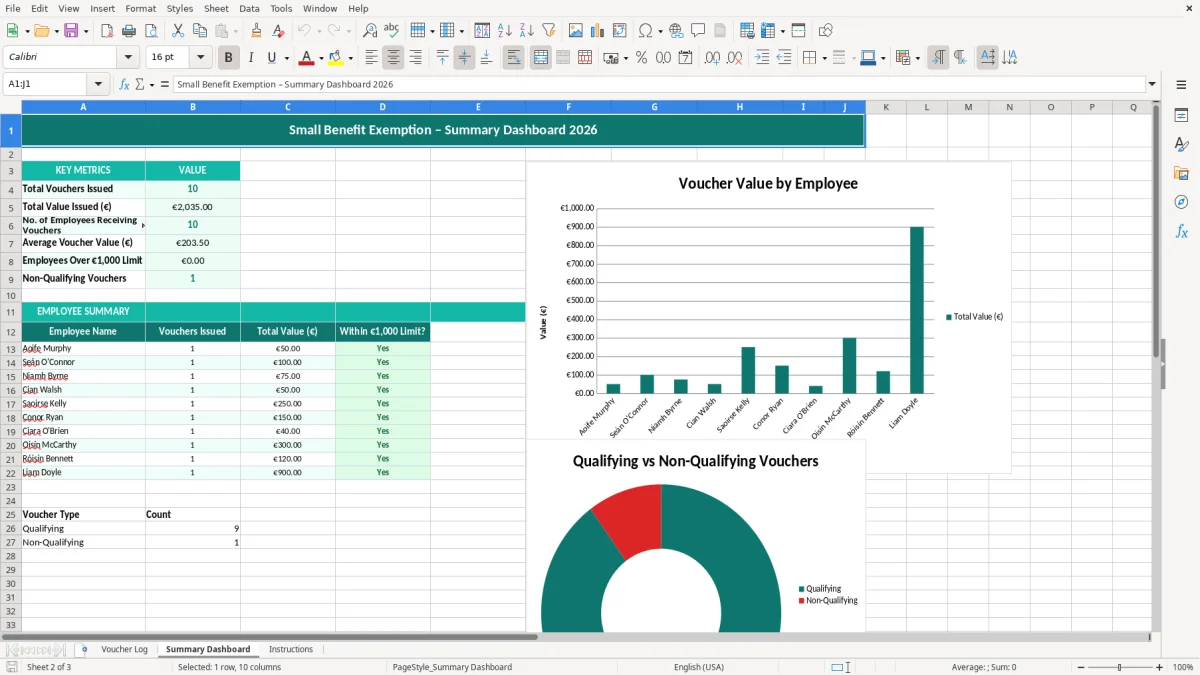Open the Font Name dropdown

(x=127, y=58)
